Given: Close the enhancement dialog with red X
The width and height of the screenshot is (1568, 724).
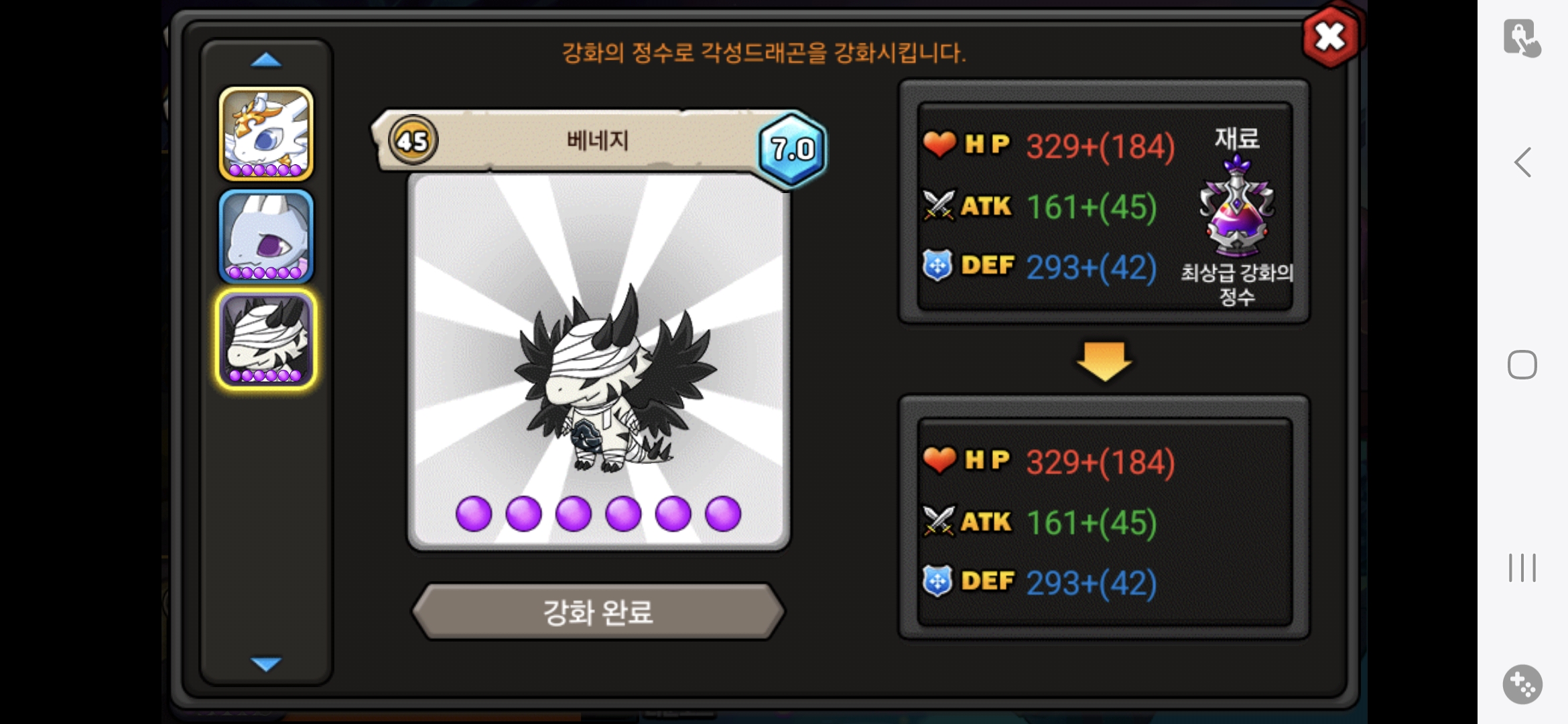Looking at the screenshot, I should 1330,36.
